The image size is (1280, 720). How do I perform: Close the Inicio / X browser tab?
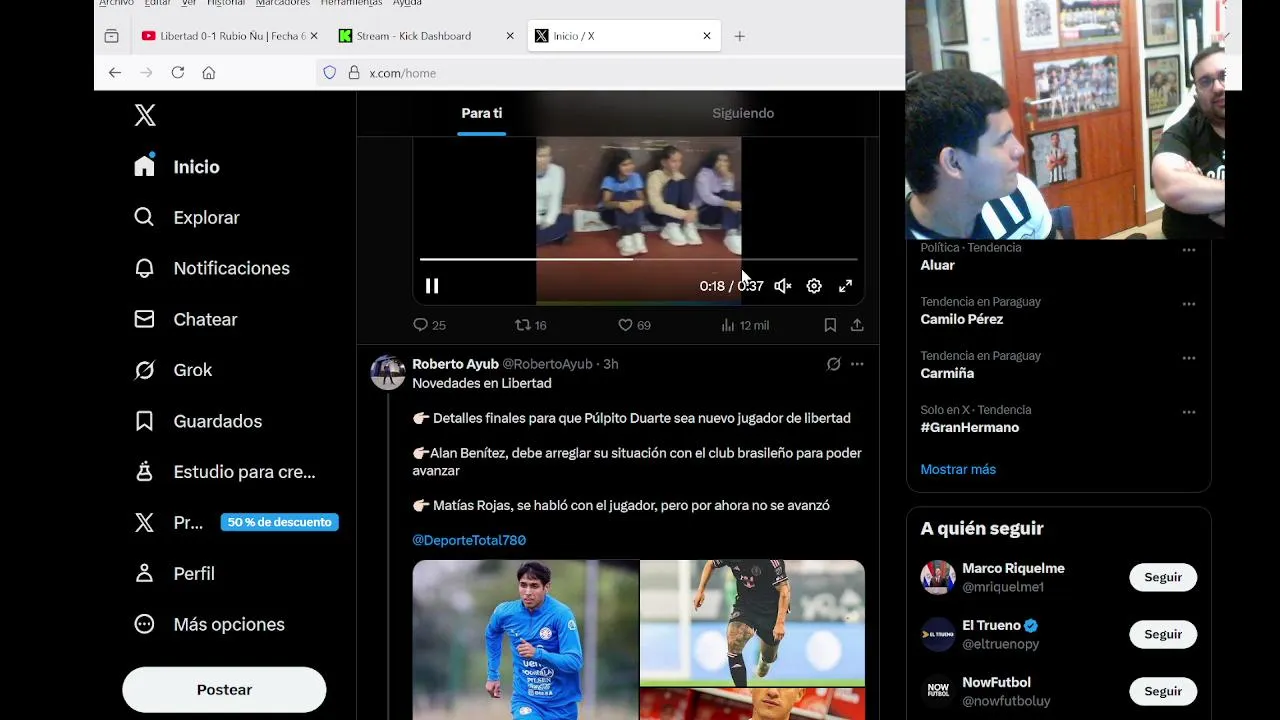707,36
